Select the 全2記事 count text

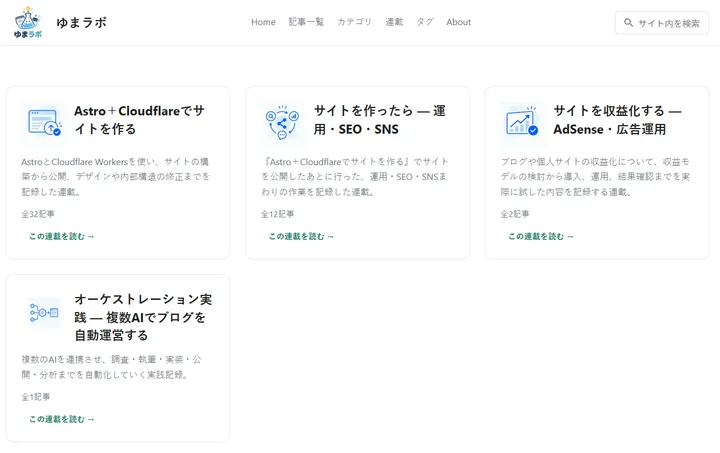pyautogui.click(x=515, y=214)
